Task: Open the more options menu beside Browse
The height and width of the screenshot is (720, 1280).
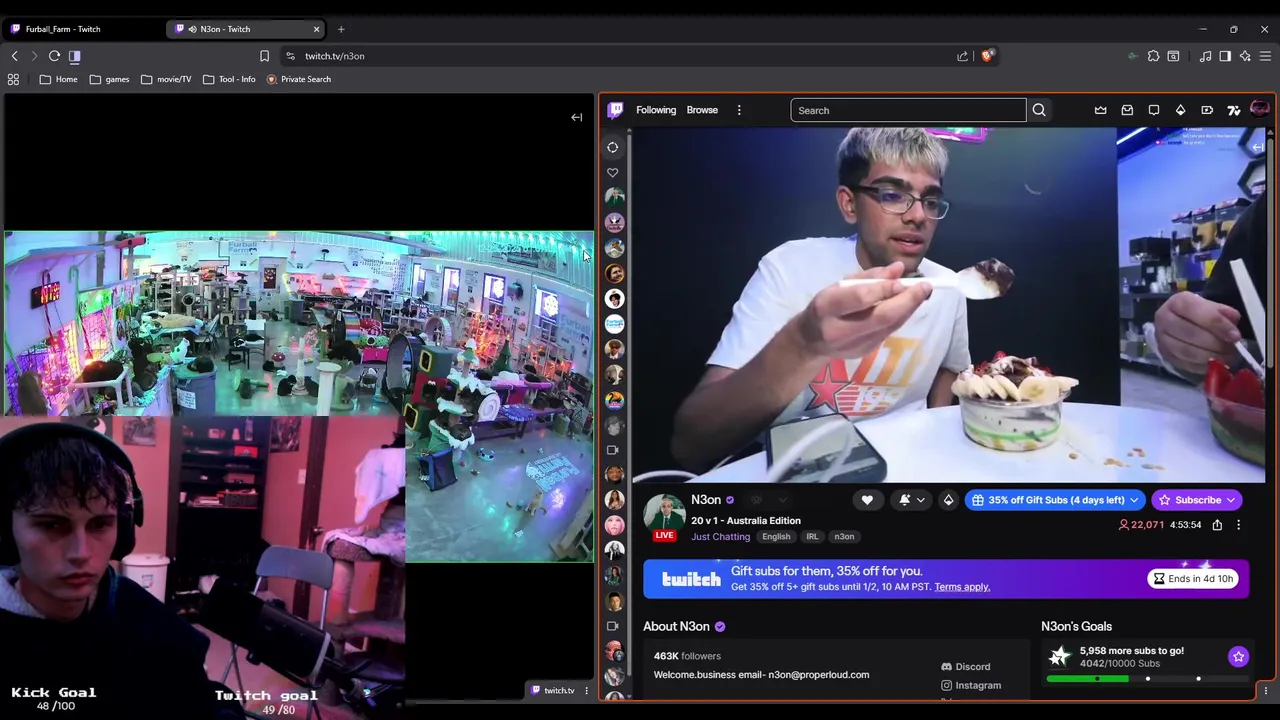Action: pos(739,110)
